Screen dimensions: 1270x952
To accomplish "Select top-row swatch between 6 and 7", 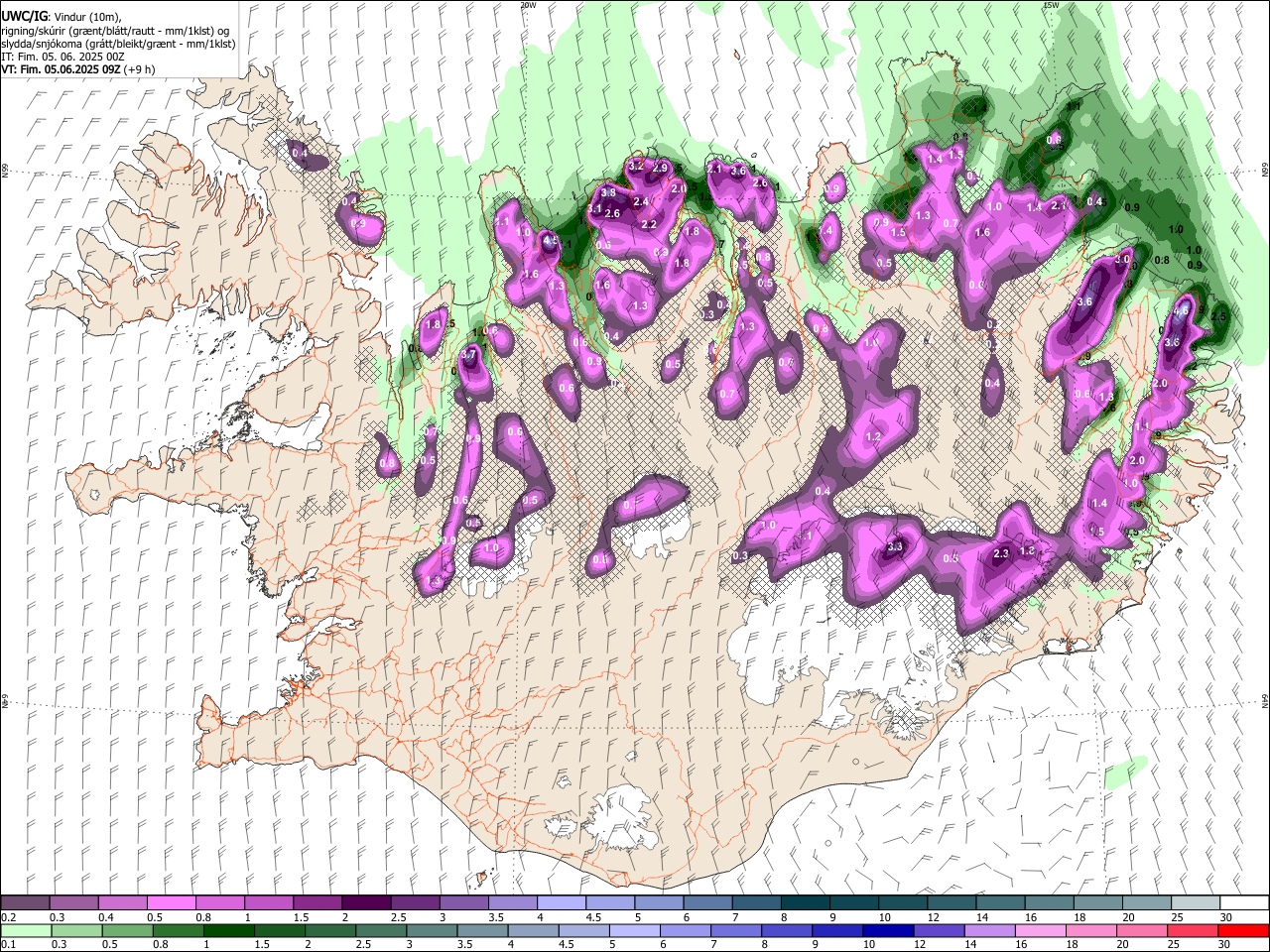I will point(706,902).
